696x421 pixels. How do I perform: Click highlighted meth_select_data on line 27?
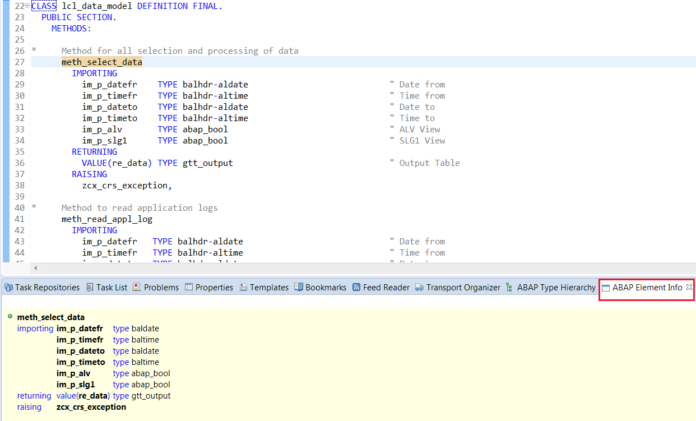point(102,62)
